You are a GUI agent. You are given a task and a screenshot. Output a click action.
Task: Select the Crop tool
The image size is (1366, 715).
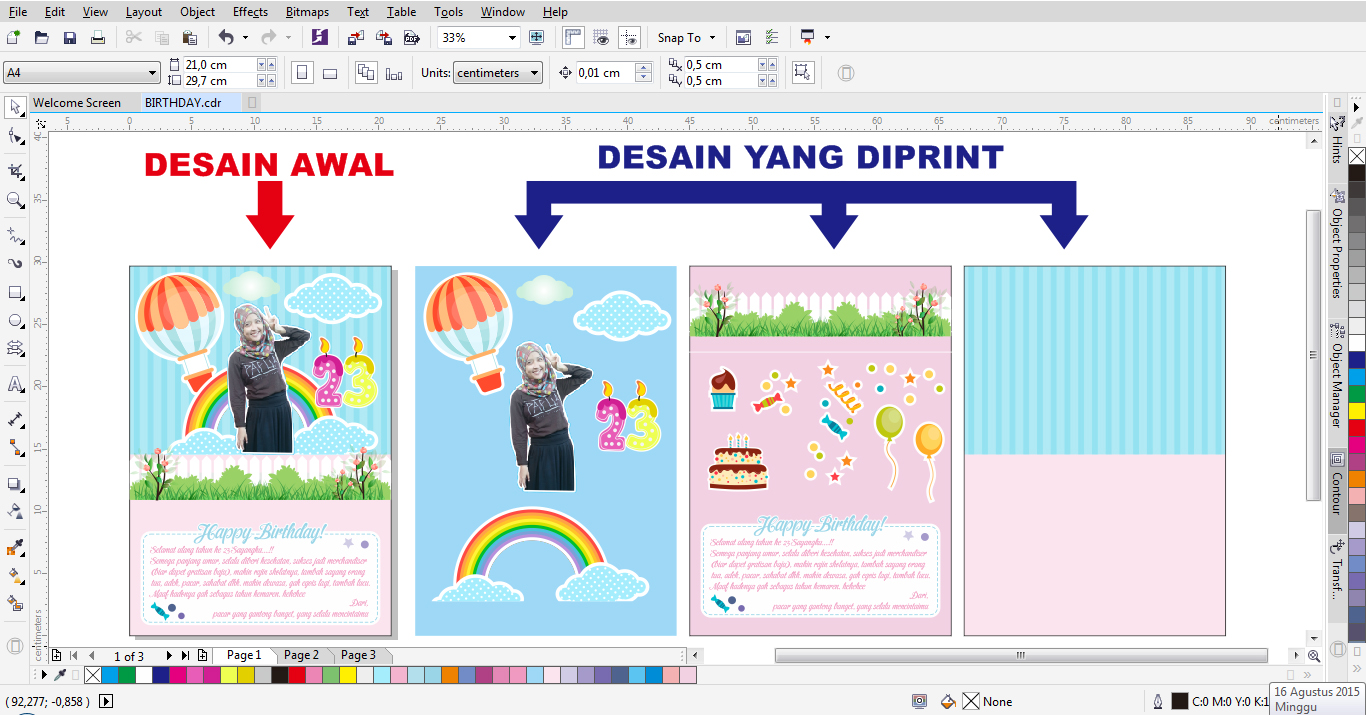tap(15, 171)
